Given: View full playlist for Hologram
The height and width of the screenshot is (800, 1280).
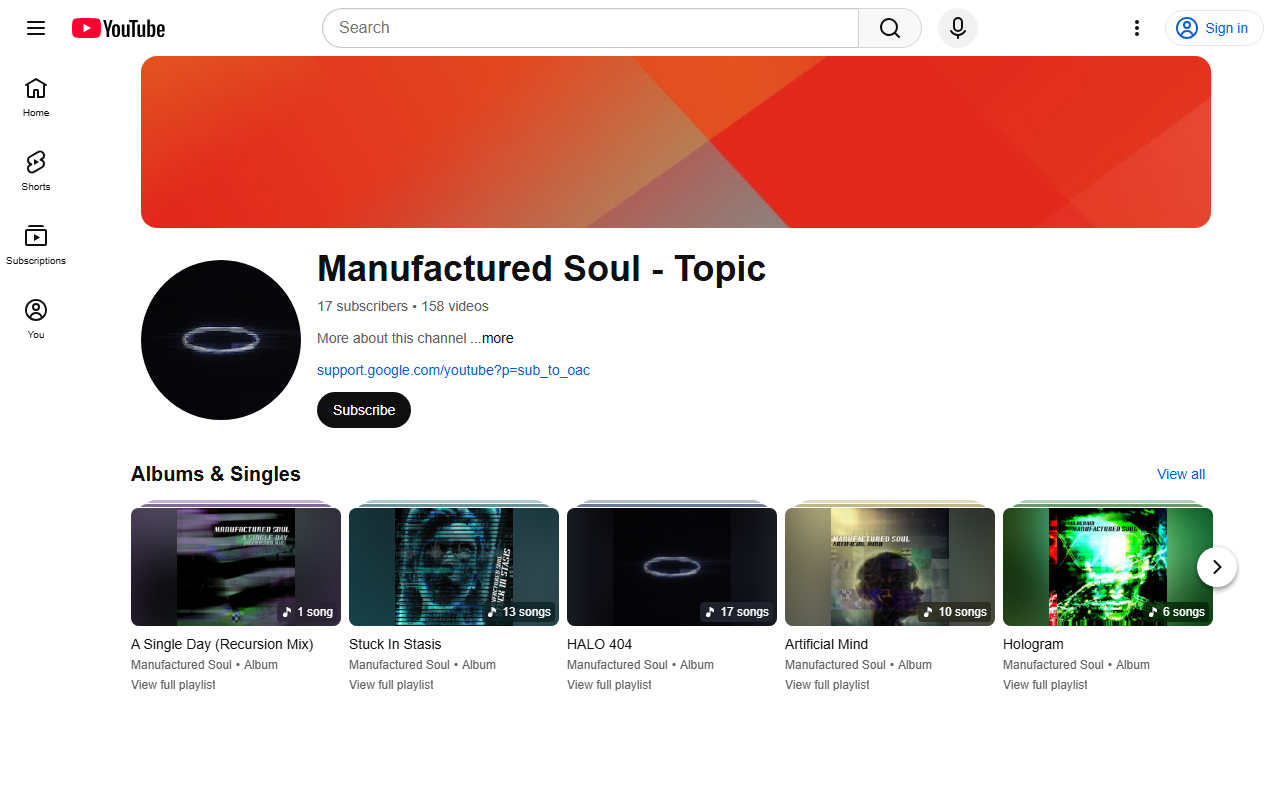Looking at the screenshot, I should click(x=1045, y=685).
